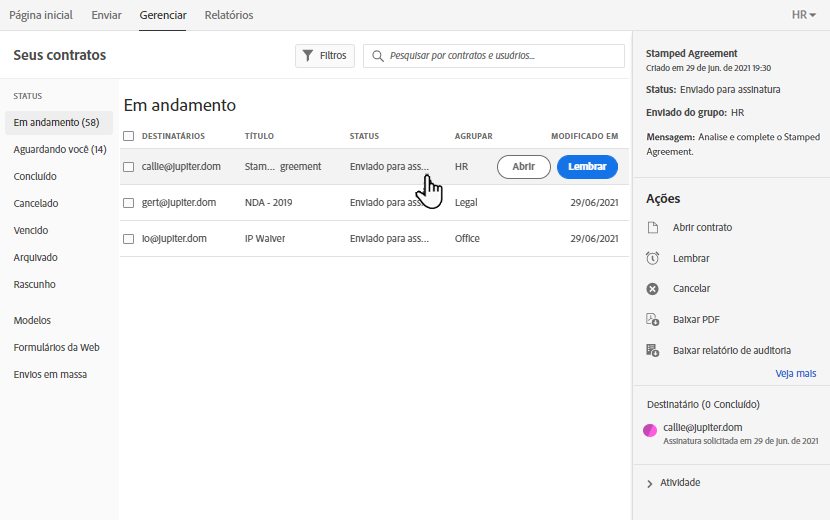Click the search magnifier icon

(378, 56)
